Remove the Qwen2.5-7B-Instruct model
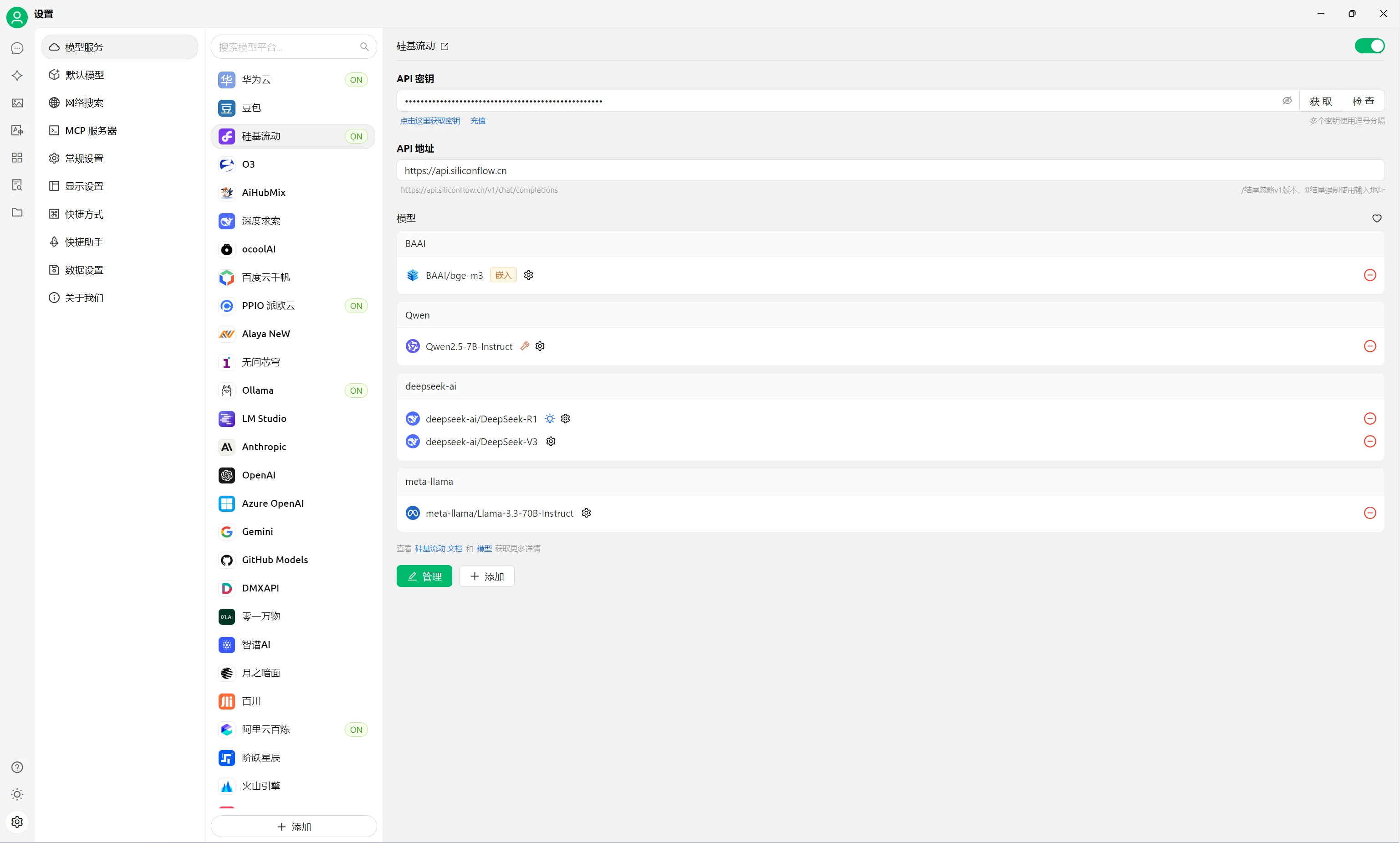Image resolution: width=1400 pixels, height=843 pixels. point(1370,346)
